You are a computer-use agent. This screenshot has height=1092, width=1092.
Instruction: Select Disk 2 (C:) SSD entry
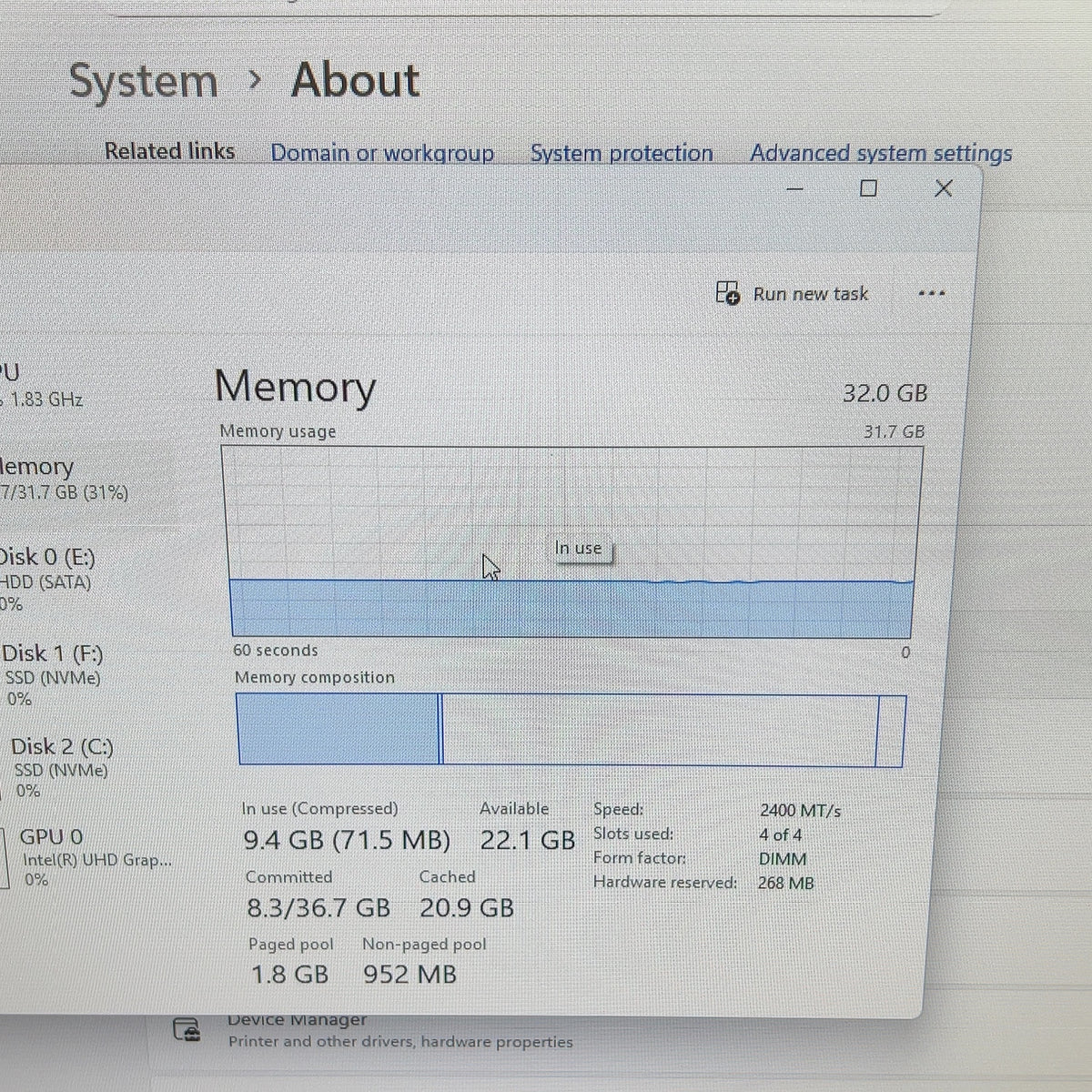pos(64,768)
